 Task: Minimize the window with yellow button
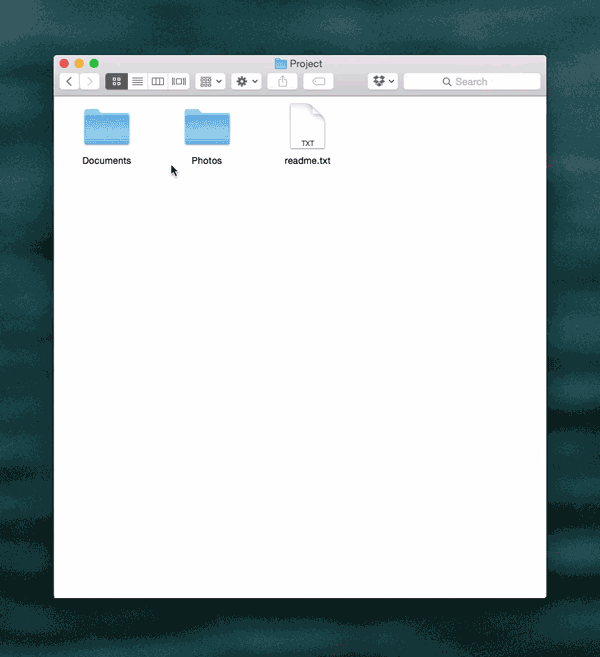point(79,63)
